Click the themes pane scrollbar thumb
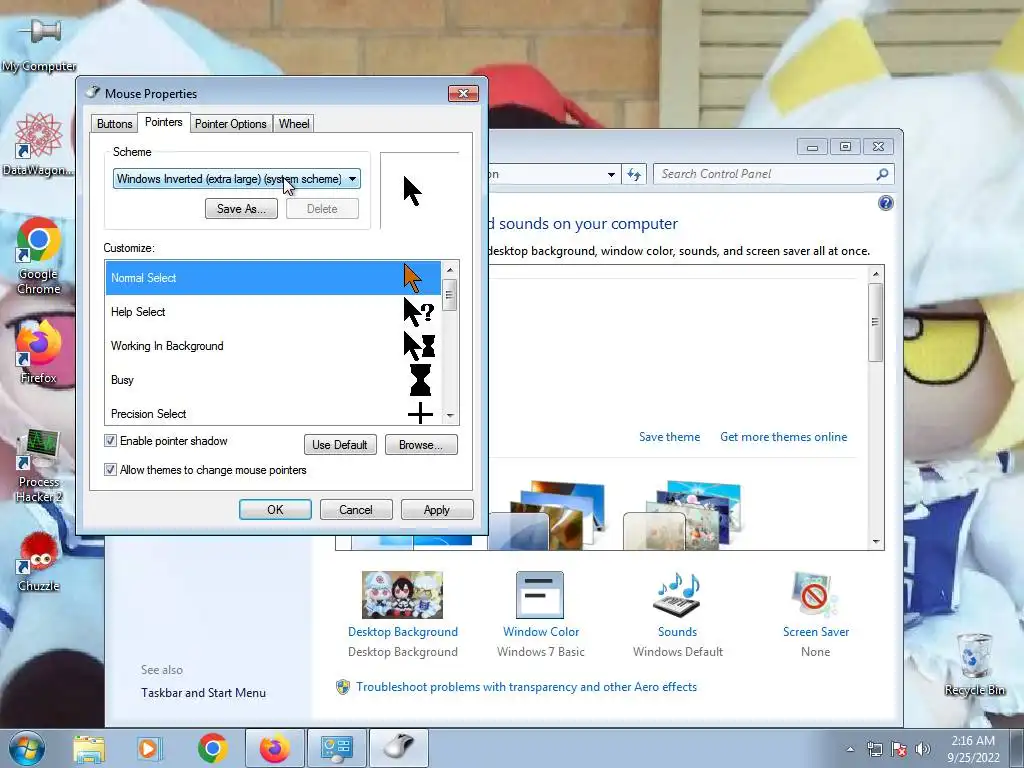This screenshot has height=768, width=1024. click(876, 321)
